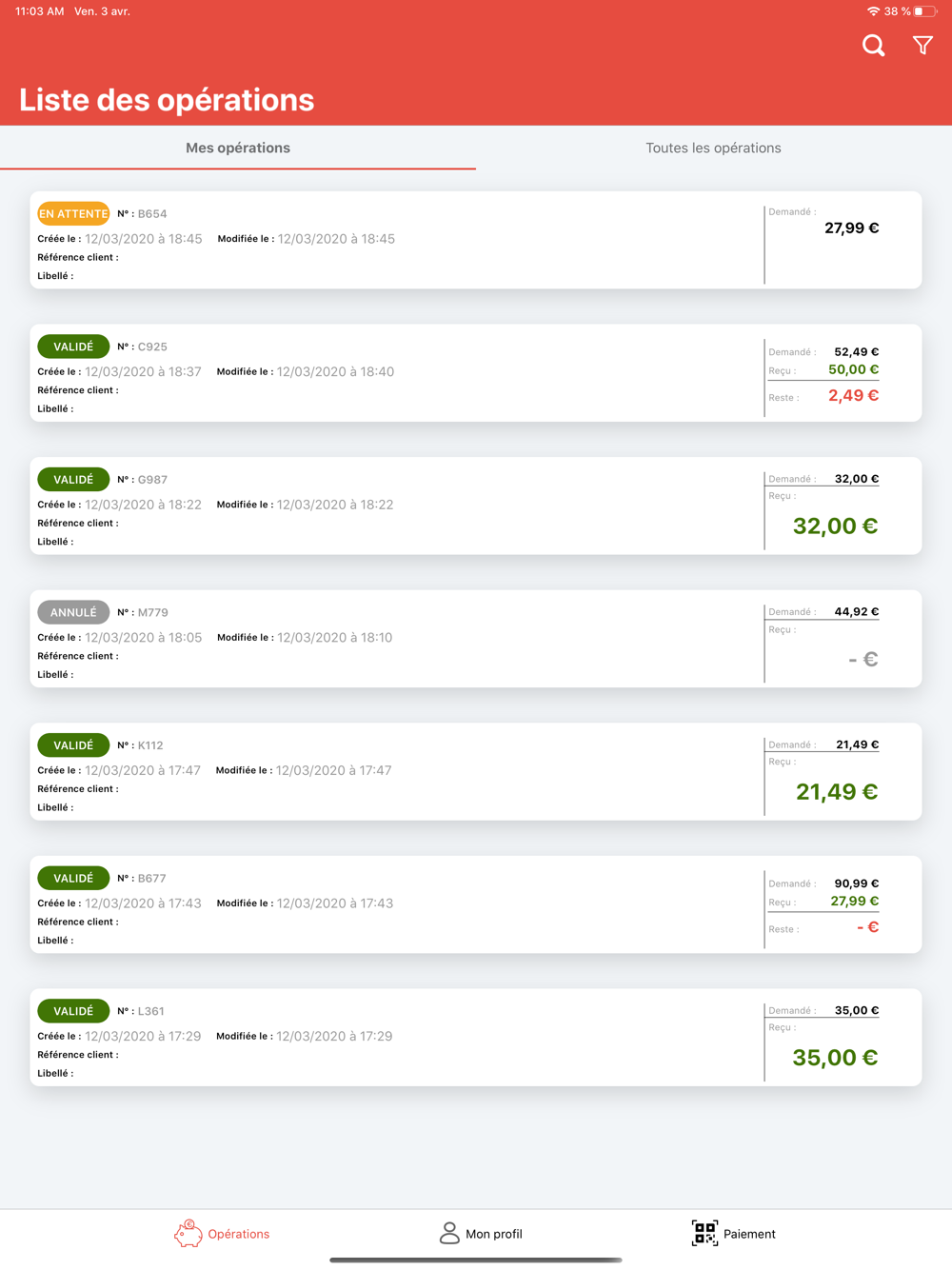
Task: Check the battery status icon
Action: [x=924, y=11]
